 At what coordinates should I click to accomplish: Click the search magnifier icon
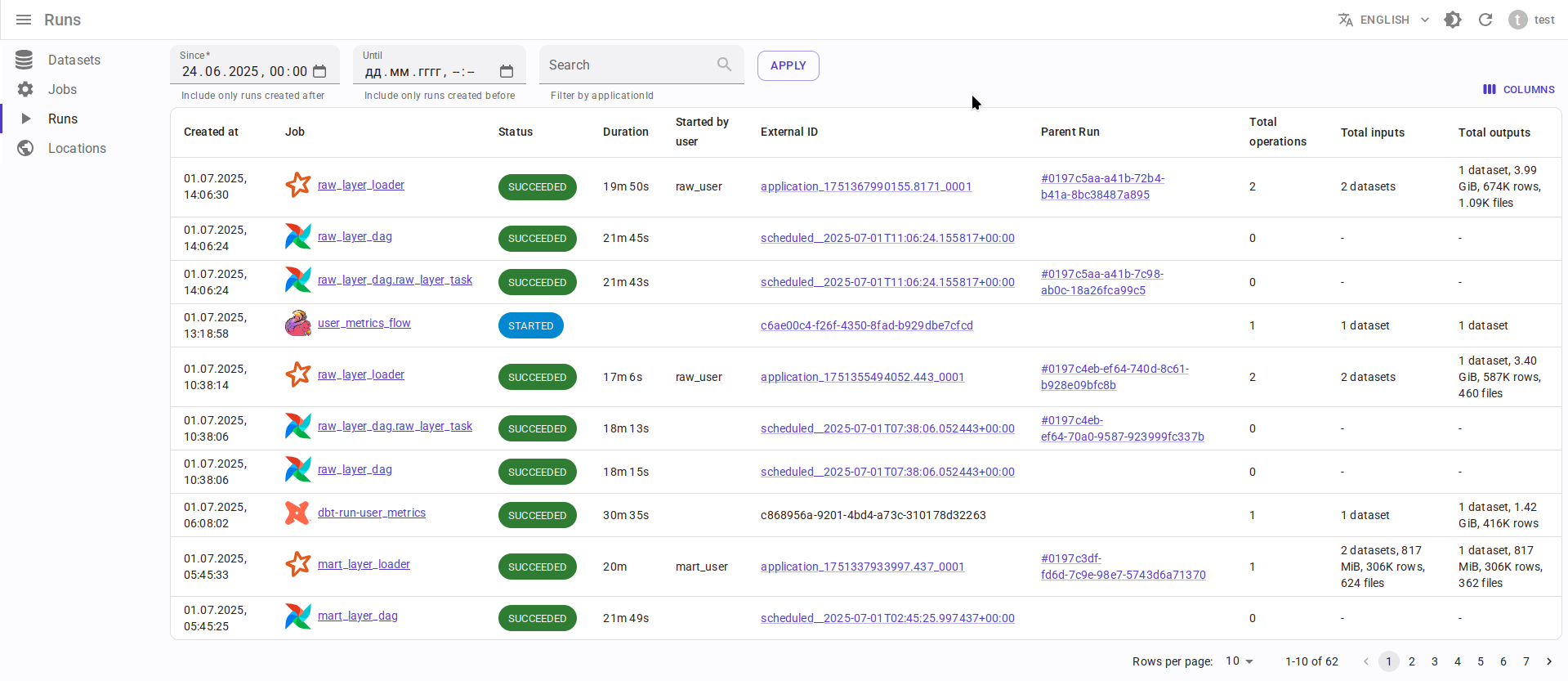pyautogui.click(x=724, y=65)
